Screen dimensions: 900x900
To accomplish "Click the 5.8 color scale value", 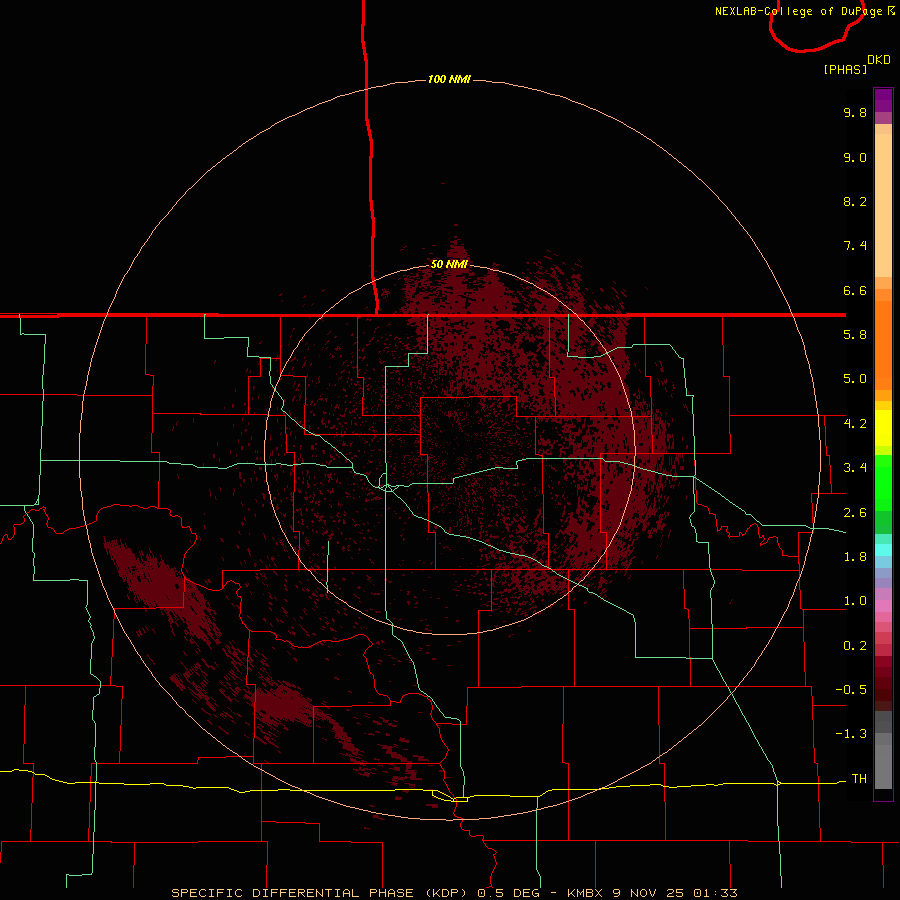I will coord(855,335).
